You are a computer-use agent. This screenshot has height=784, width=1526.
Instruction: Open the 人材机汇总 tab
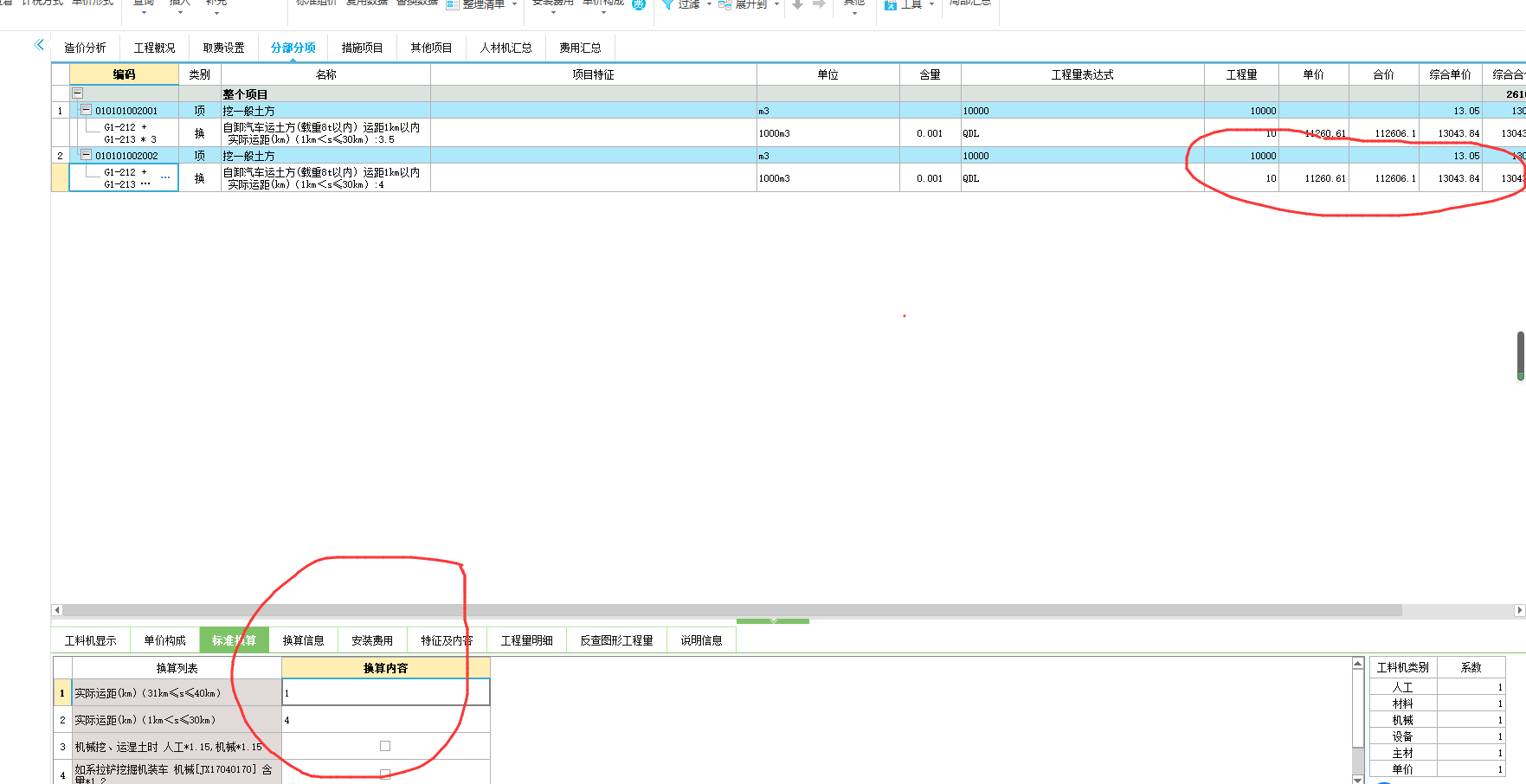pyautogui.click(x=505, y=48)
